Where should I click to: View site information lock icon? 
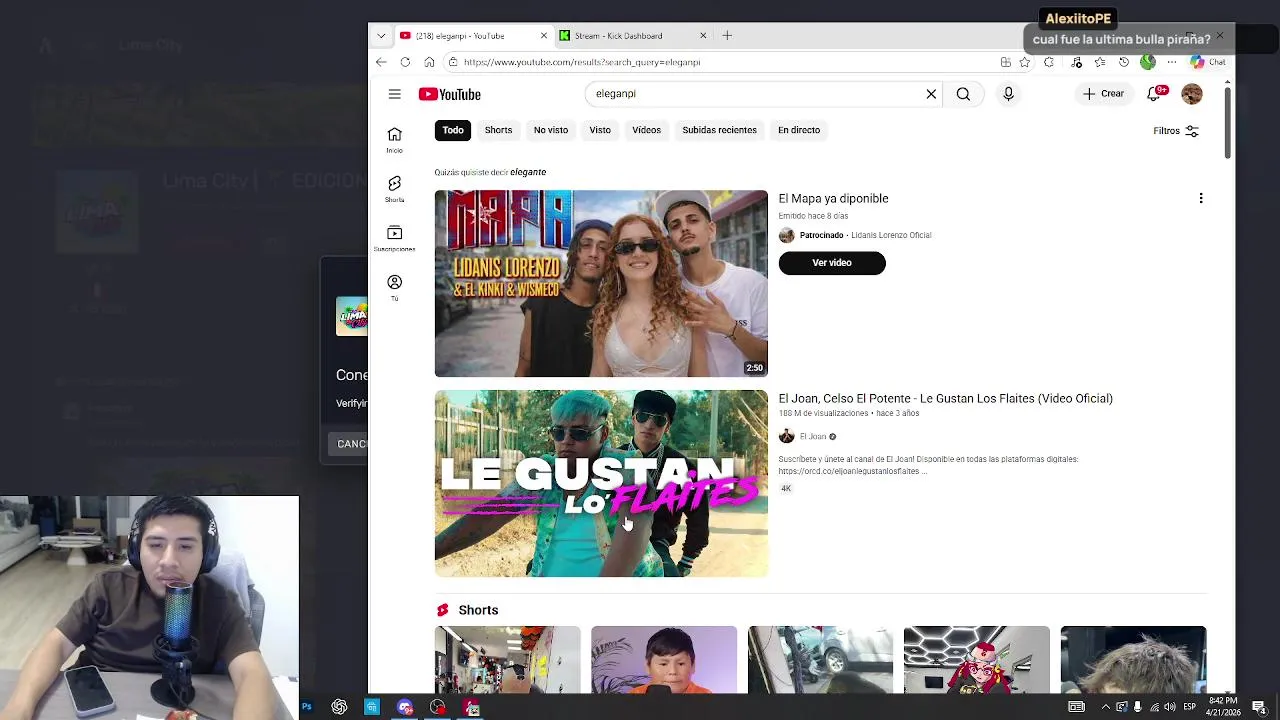[x=453, y=62]
